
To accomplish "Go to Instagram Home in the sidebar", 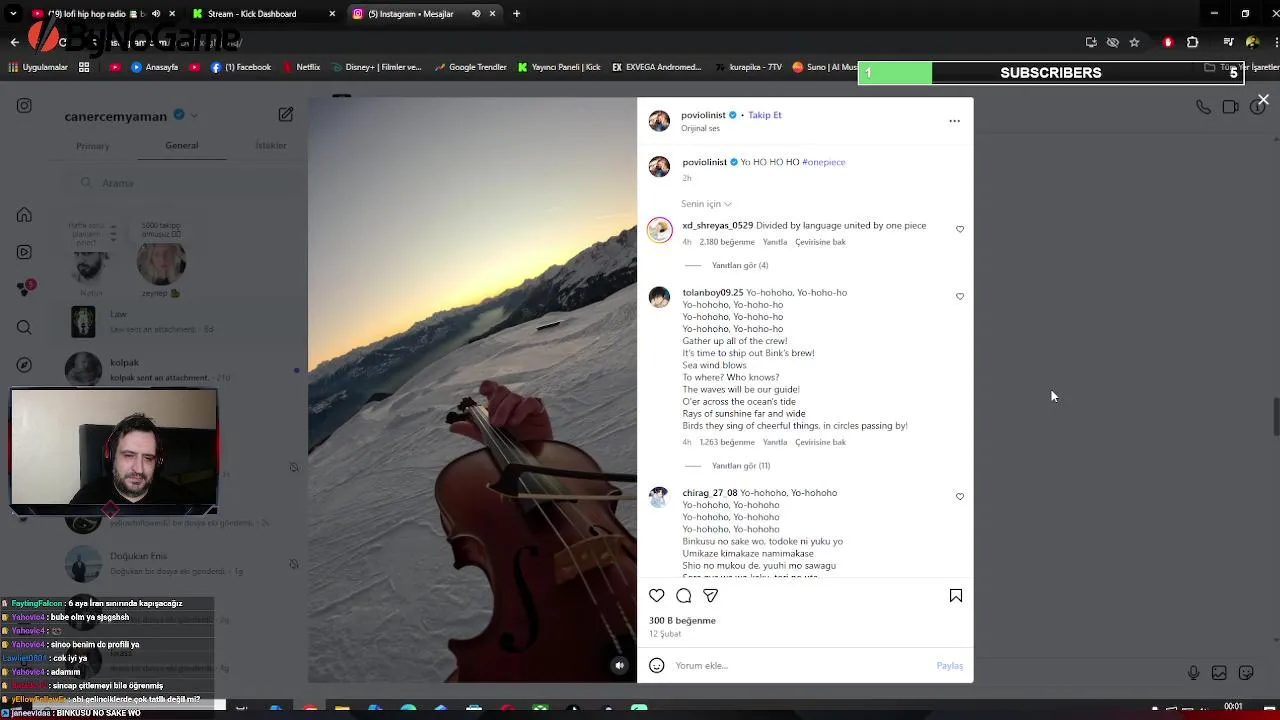I will [24, 215].
